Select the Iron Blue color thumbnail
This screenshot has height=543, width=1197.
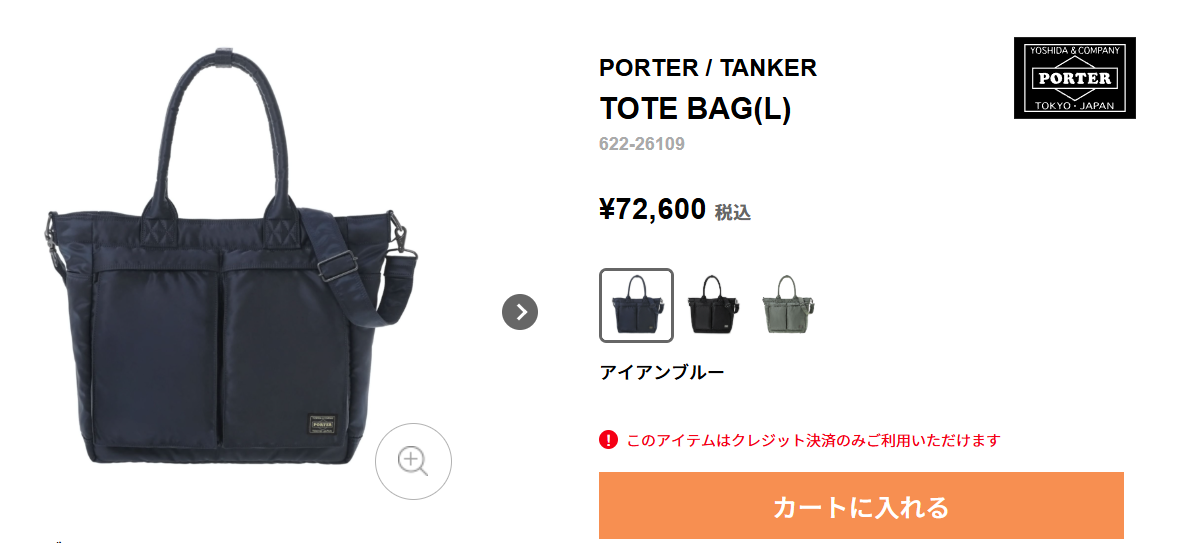(636, 305)
